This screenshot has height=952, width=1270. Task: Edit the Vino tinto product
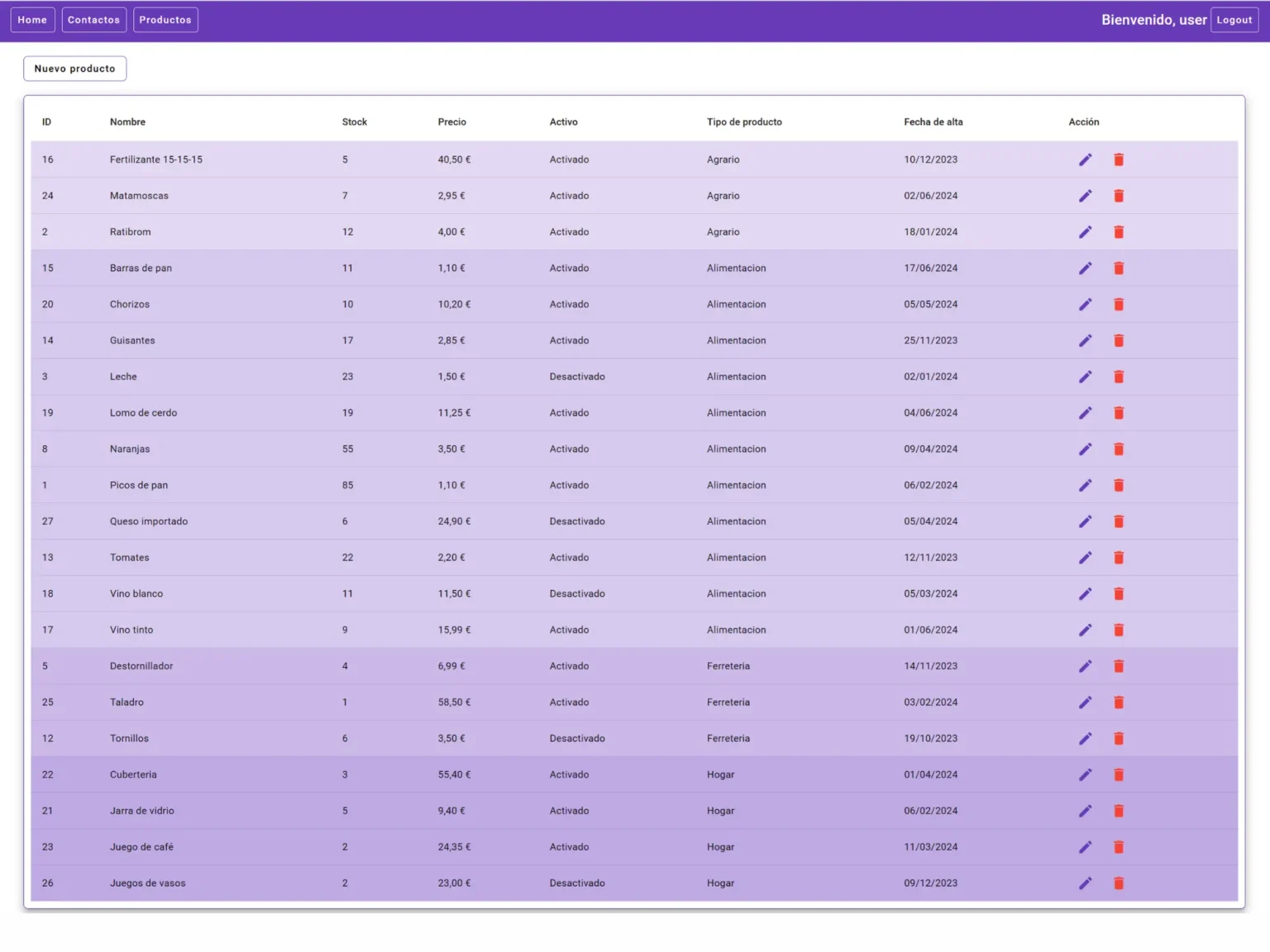pyautogui.click(x=1085, y=630)
